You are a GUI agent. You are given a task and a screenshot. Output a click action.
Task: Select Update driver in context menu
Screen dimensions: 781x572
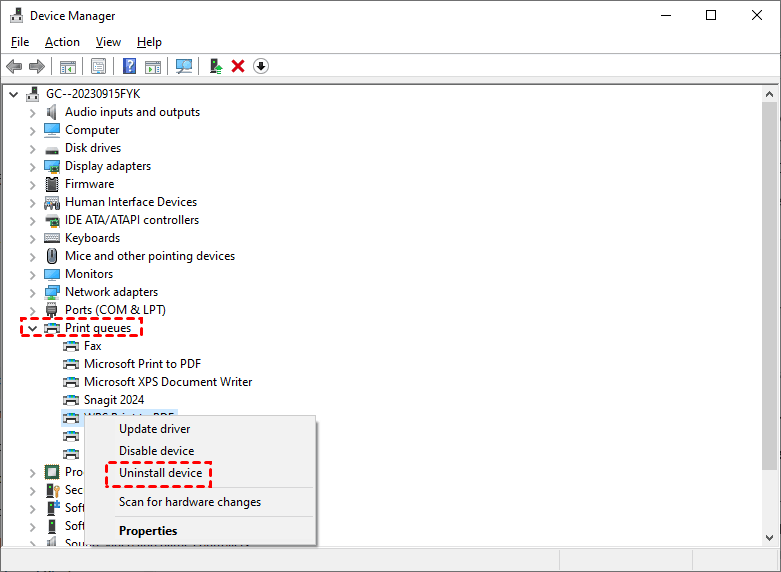154,429
